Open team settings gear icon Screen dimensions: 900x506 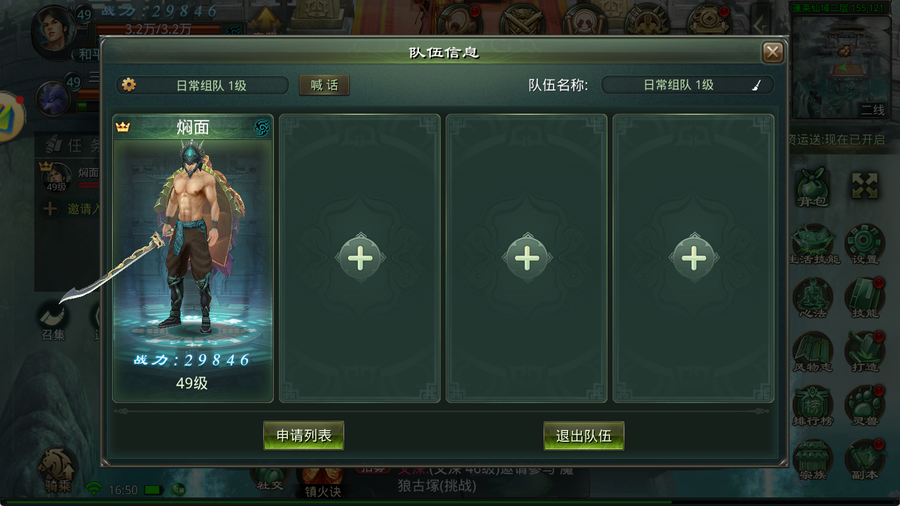pyautogui.click(x=129, y=85)
